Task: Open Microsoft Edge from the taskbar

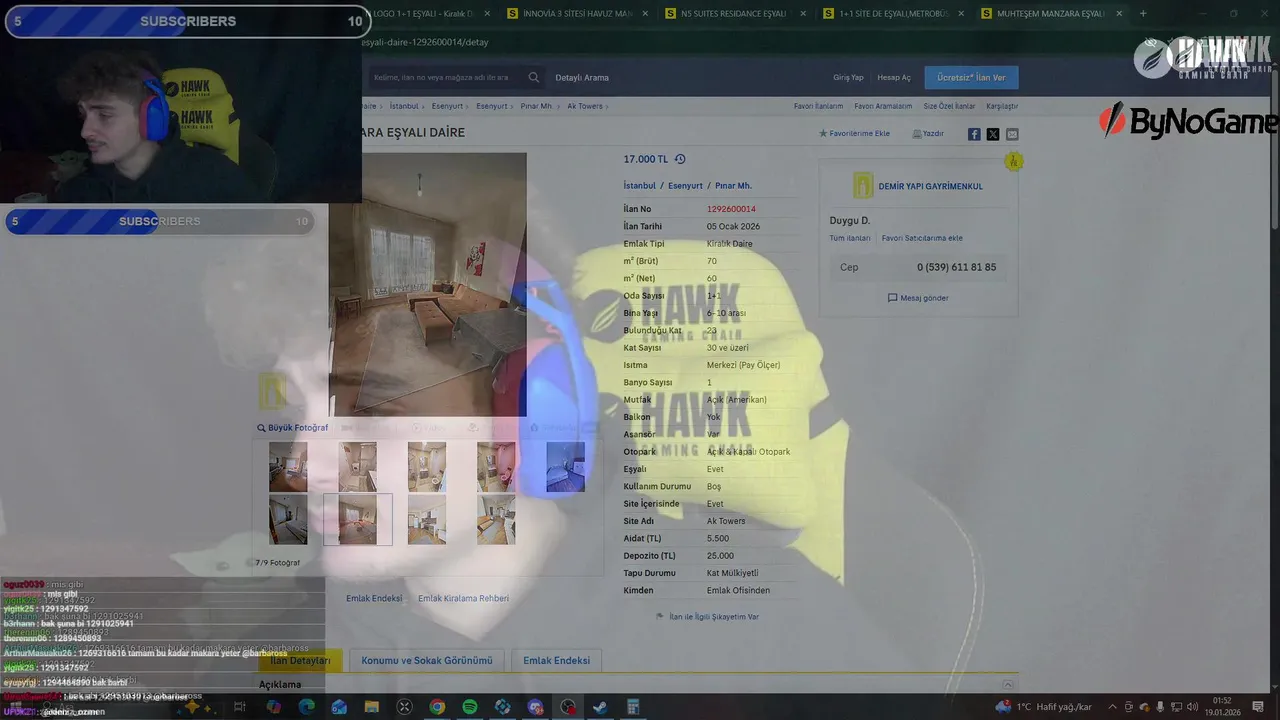Action: pyautogui.click(x=306, y=707)
